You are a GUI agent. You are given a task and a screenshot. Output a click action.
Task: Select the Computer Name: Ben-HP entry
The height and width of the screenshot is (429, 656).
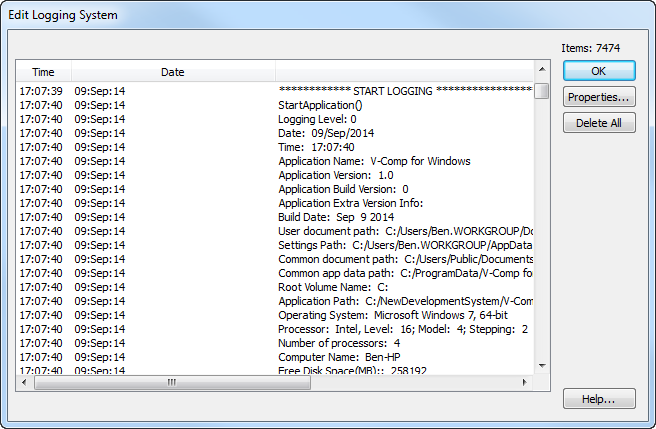tap(335, 357)
